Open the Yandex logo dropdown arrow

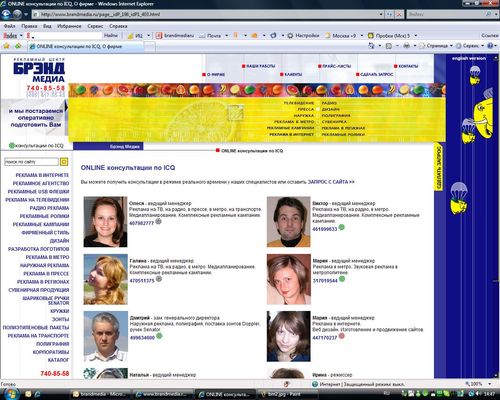(x=21, y=35)
